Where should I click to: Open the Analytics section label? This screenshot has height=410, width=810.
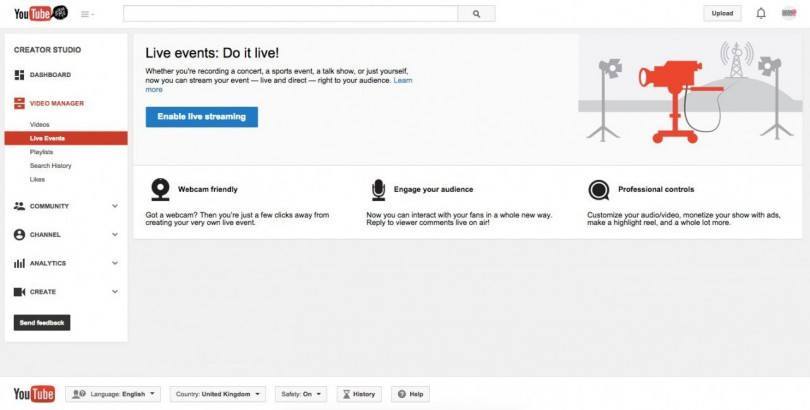click(48, 263)
